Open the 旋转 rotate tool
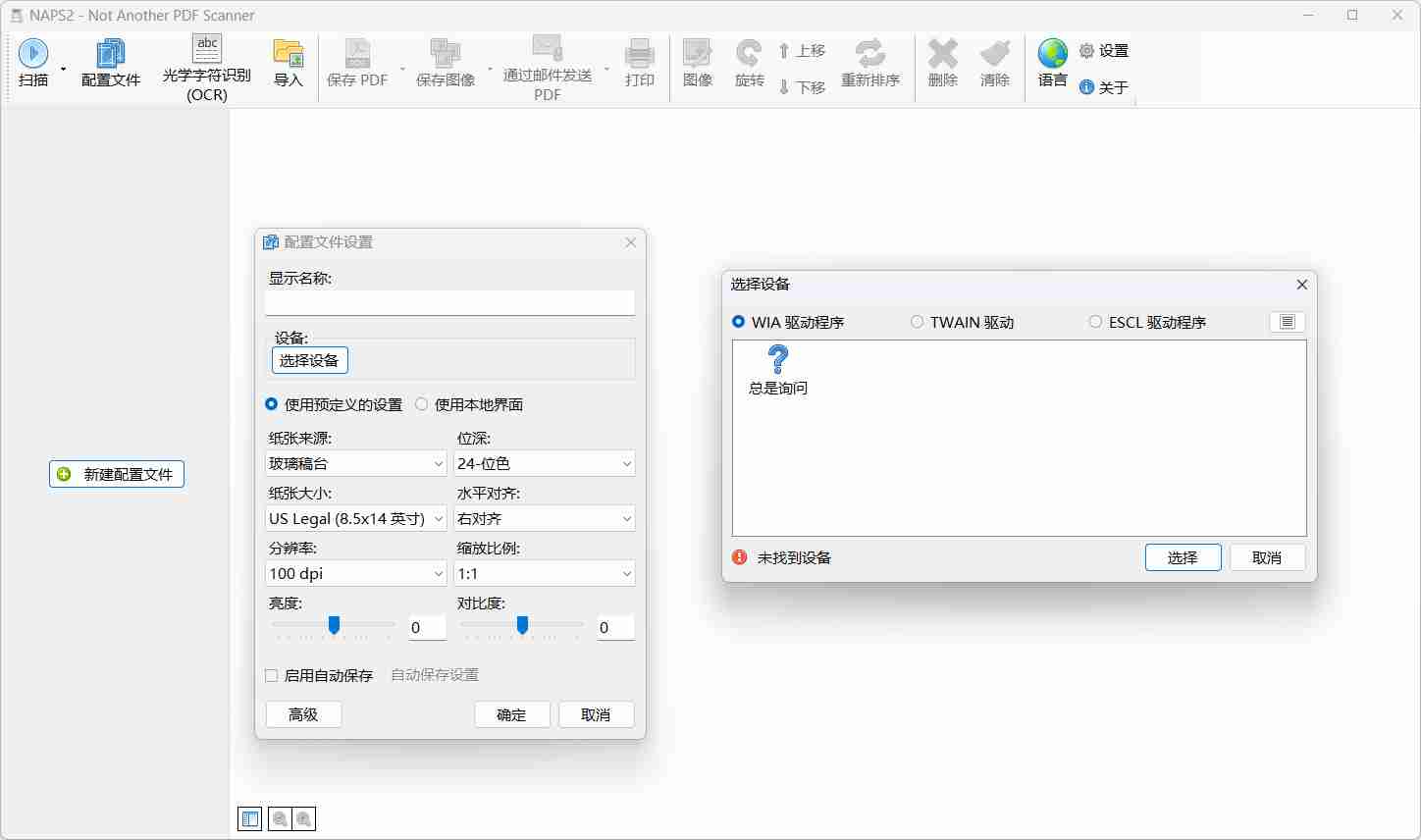This screenshot has height=840, width=1421. pyautogui.click(x=749, y=64)
